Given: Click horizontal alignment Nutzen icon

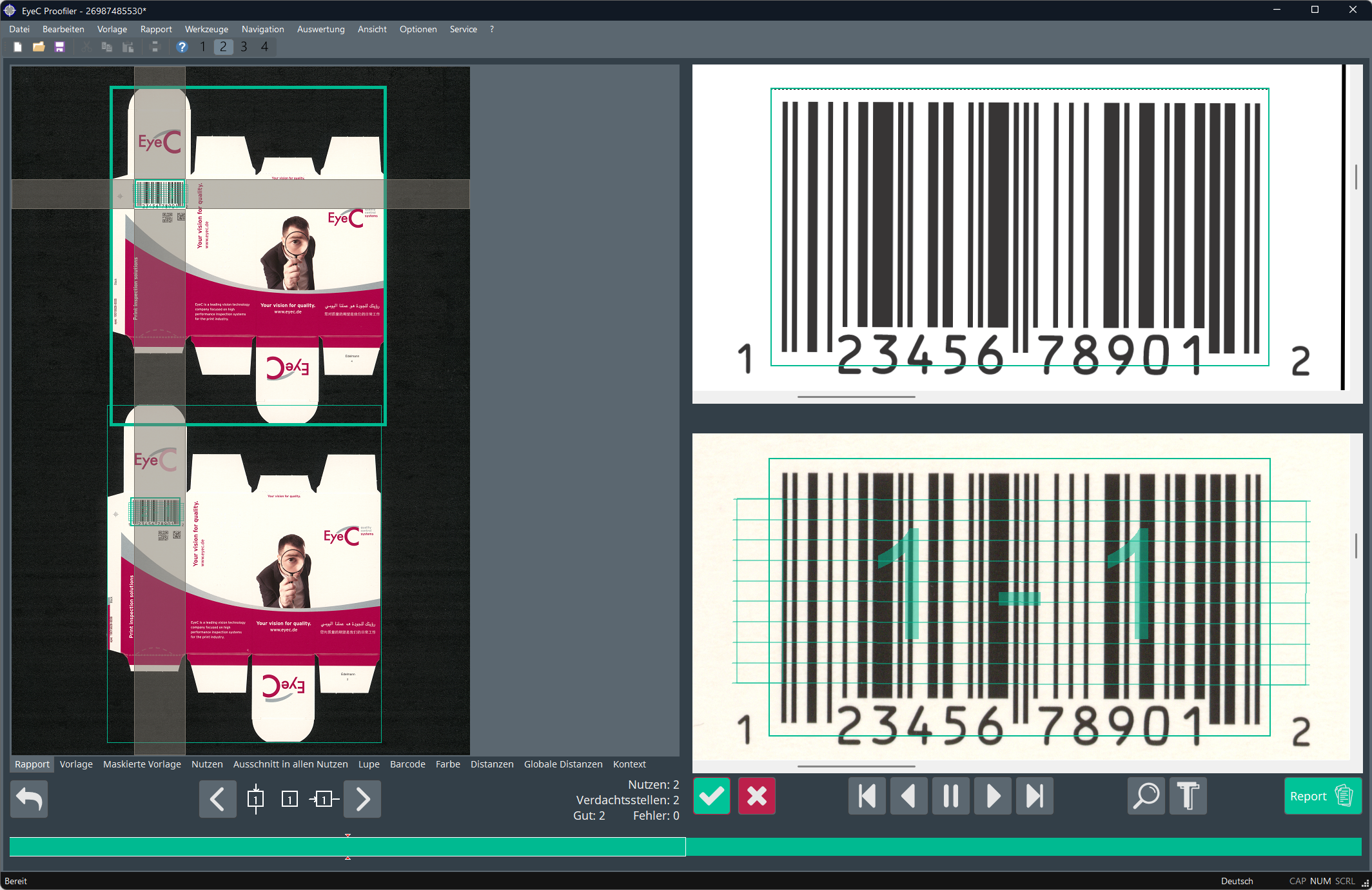Looking at the screenshot, I should [x=324, y=800].
